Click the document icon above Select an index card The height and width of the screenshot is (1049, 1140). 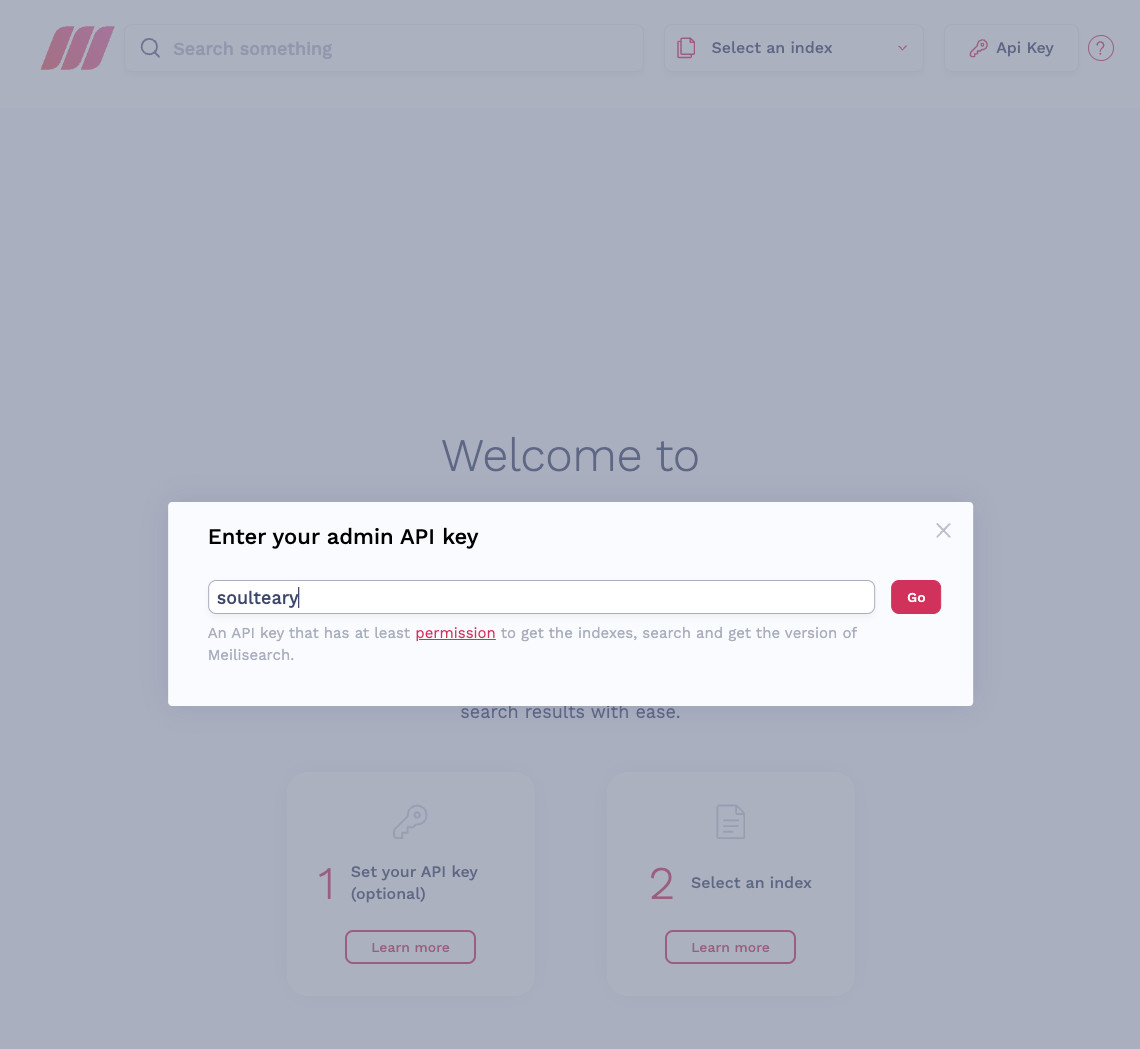(x=730, y=821)
